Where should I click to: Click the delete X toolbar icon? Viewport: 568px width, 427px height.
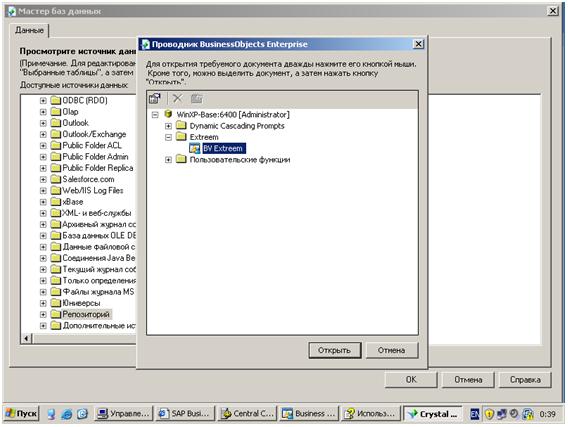coord(178,99)
